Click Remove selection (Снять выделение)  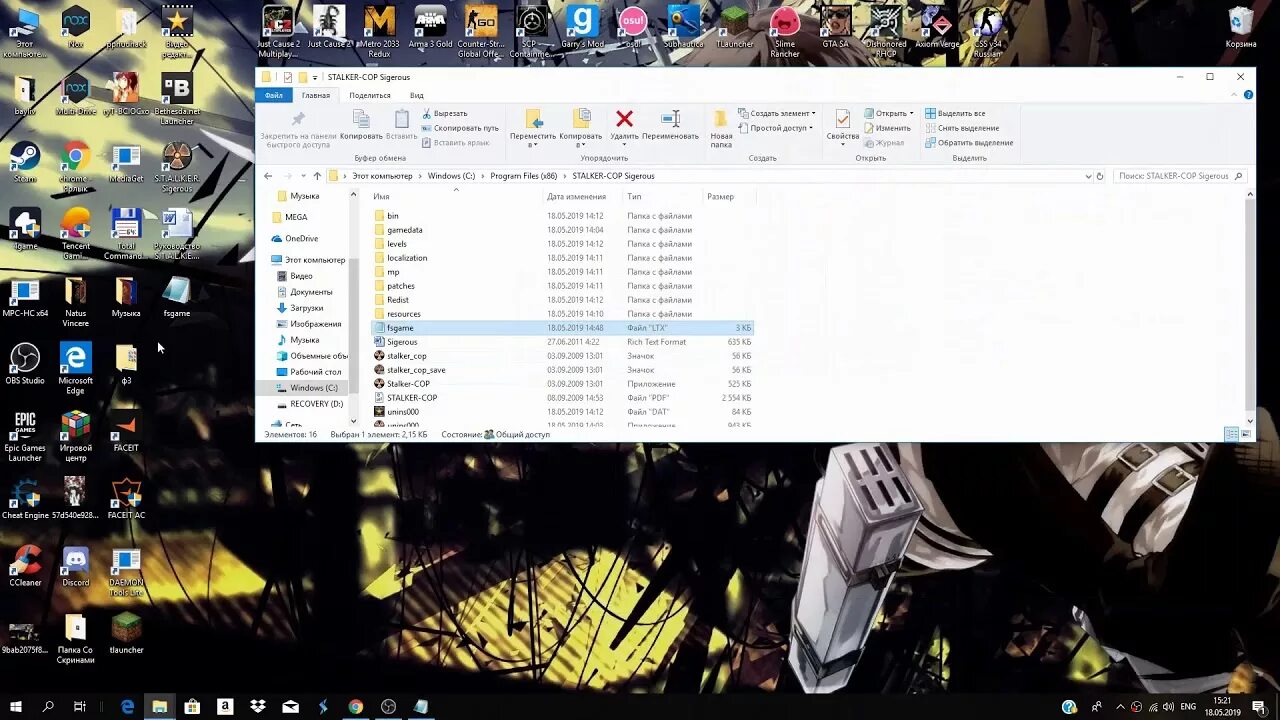[x=962, y=128]
